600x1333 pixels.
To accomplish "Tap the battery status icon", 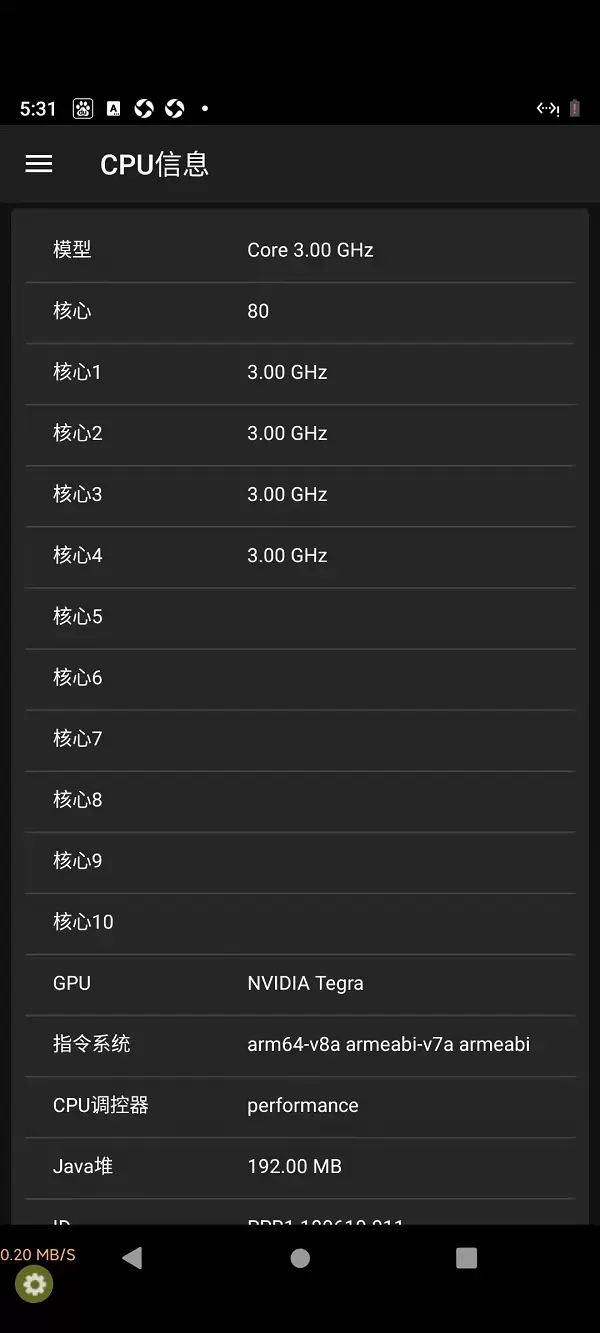I will (x=575, y=109).
